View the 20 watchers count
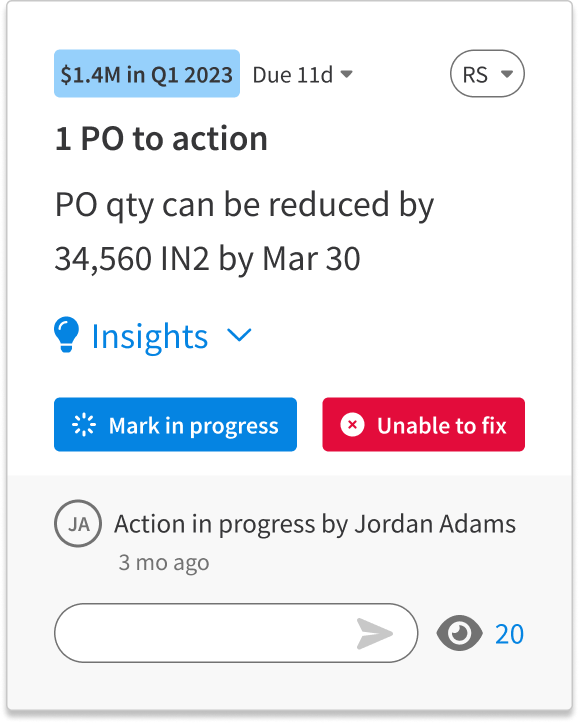This screenshot has height=723, width=580. coord(509,634)
